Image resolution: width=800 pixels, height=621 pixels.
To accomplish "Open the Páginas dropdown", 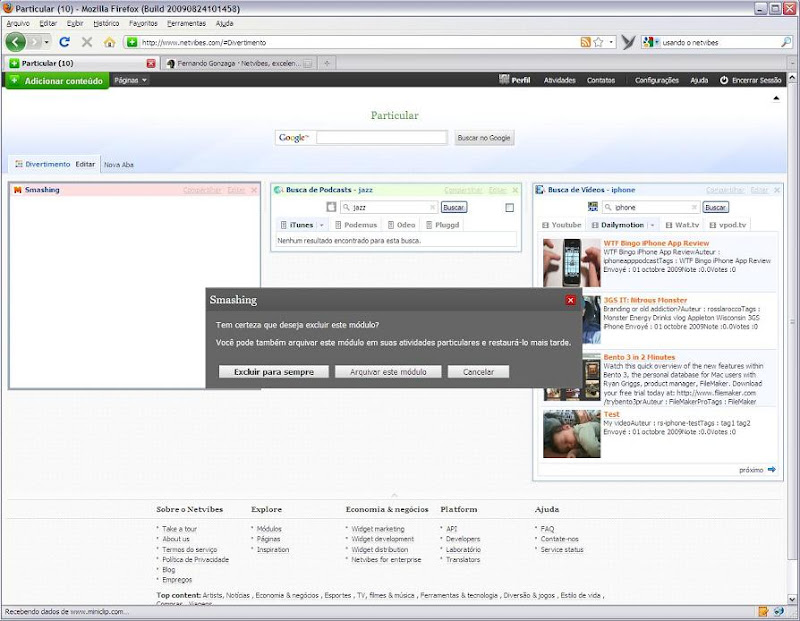I will coord(131,80).
